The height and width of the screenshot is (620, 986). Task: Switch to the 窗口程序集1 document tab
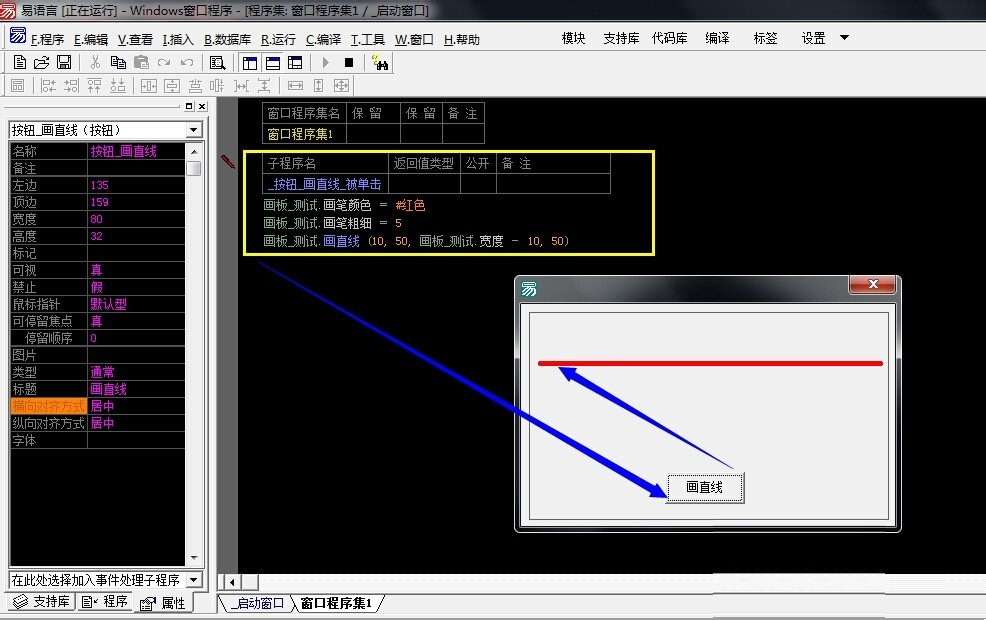[336, 604]
